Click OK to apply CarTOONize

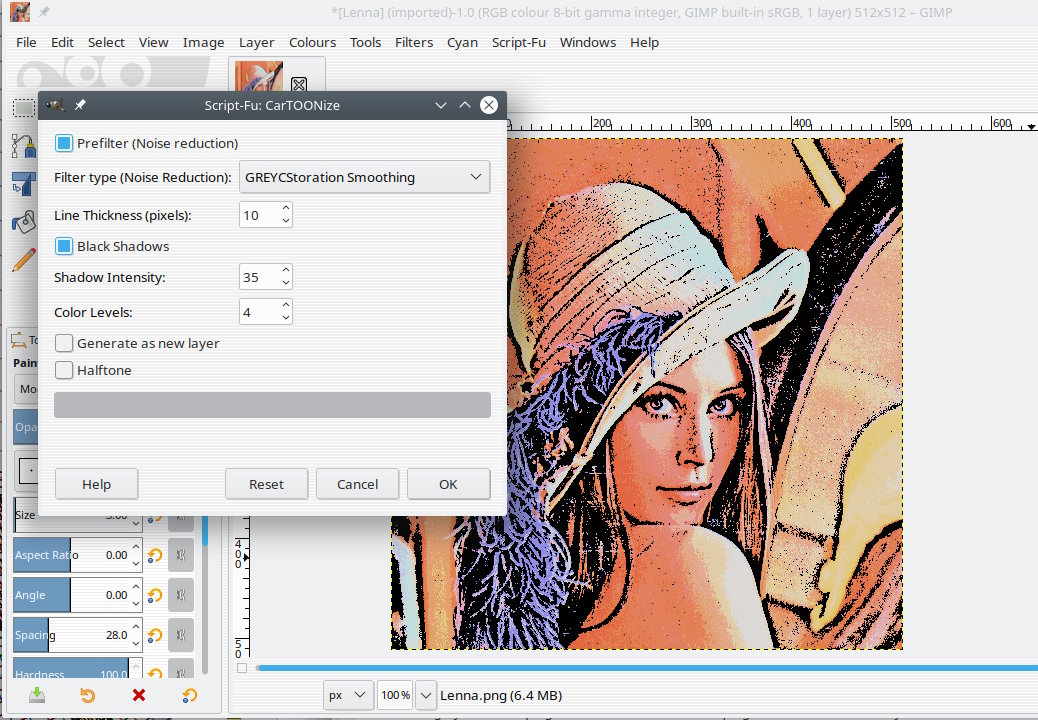pos(448,484)
